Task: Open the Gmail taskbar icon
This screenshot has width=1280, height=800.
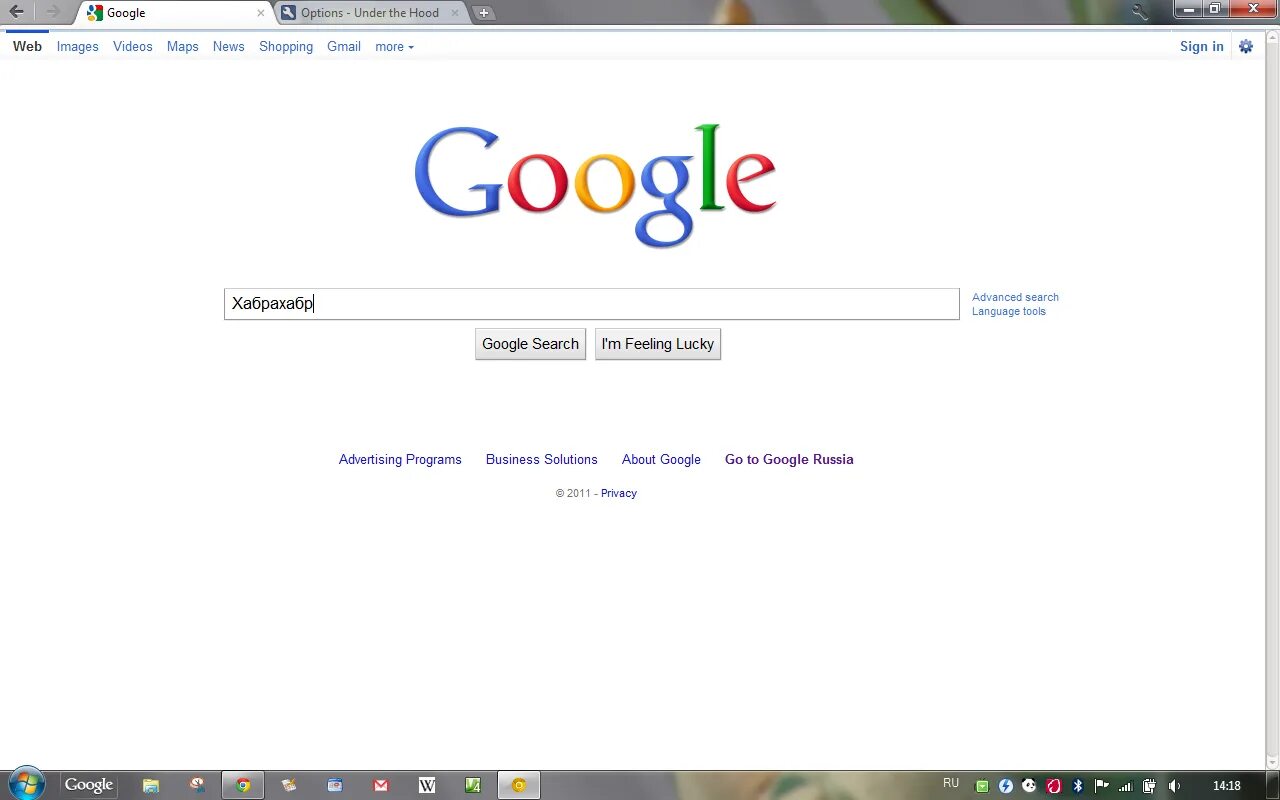Action: pyautogui.click(x=381, y=785)
